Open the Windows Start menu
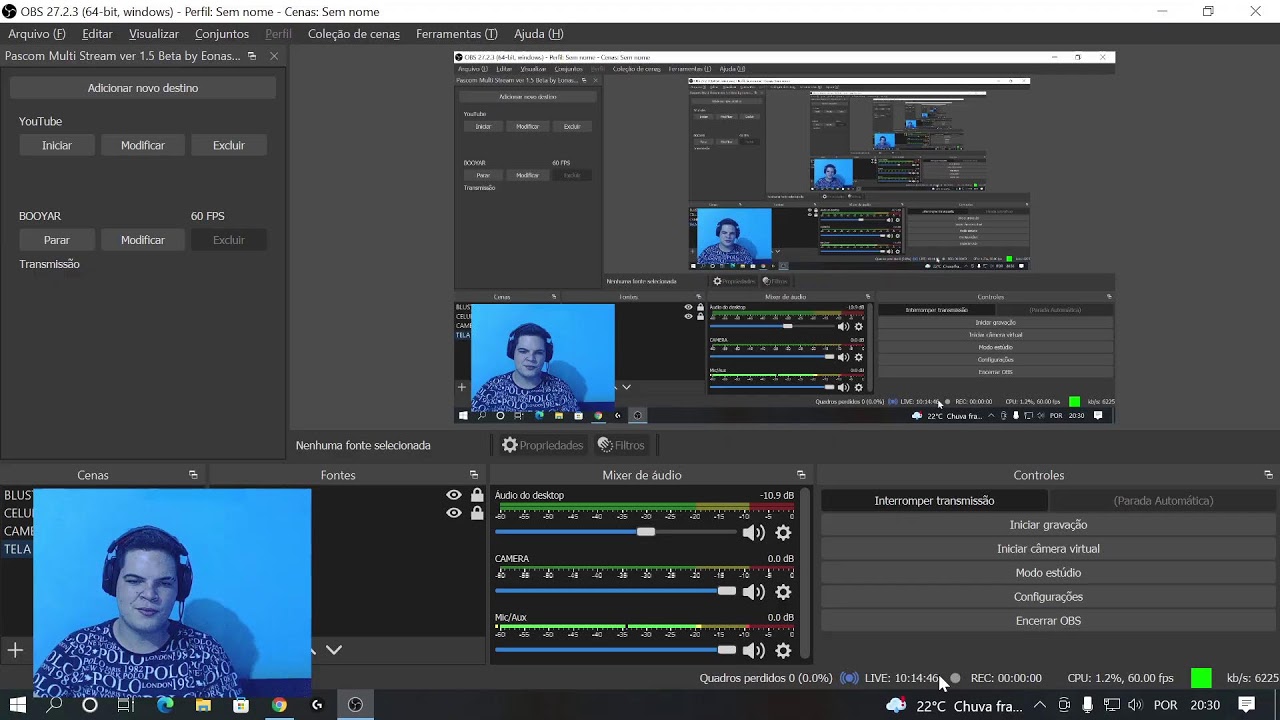 (x=17, y=705)
